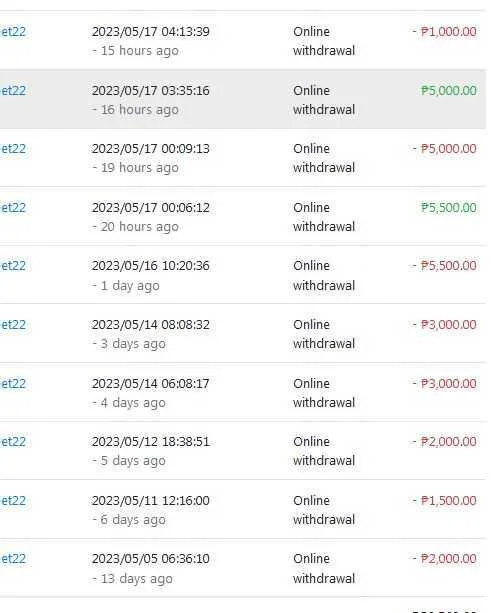
Task: Click timestamp 2023/05/17 04:13:39
Action: click(151, 32)
